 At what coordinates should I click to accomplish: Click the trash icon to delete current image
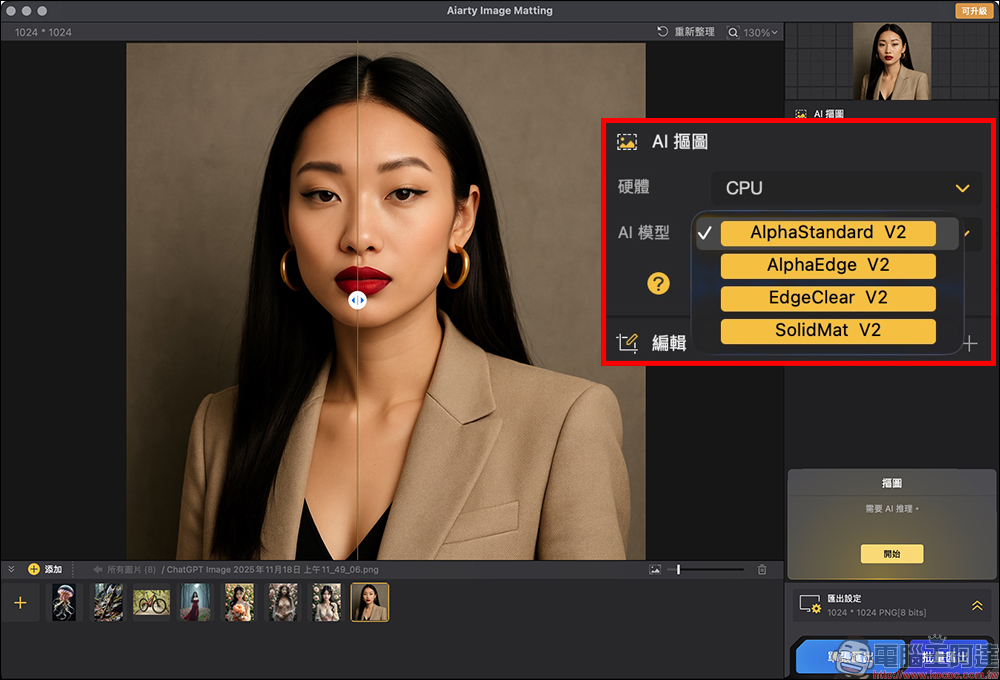pos(761,568)
